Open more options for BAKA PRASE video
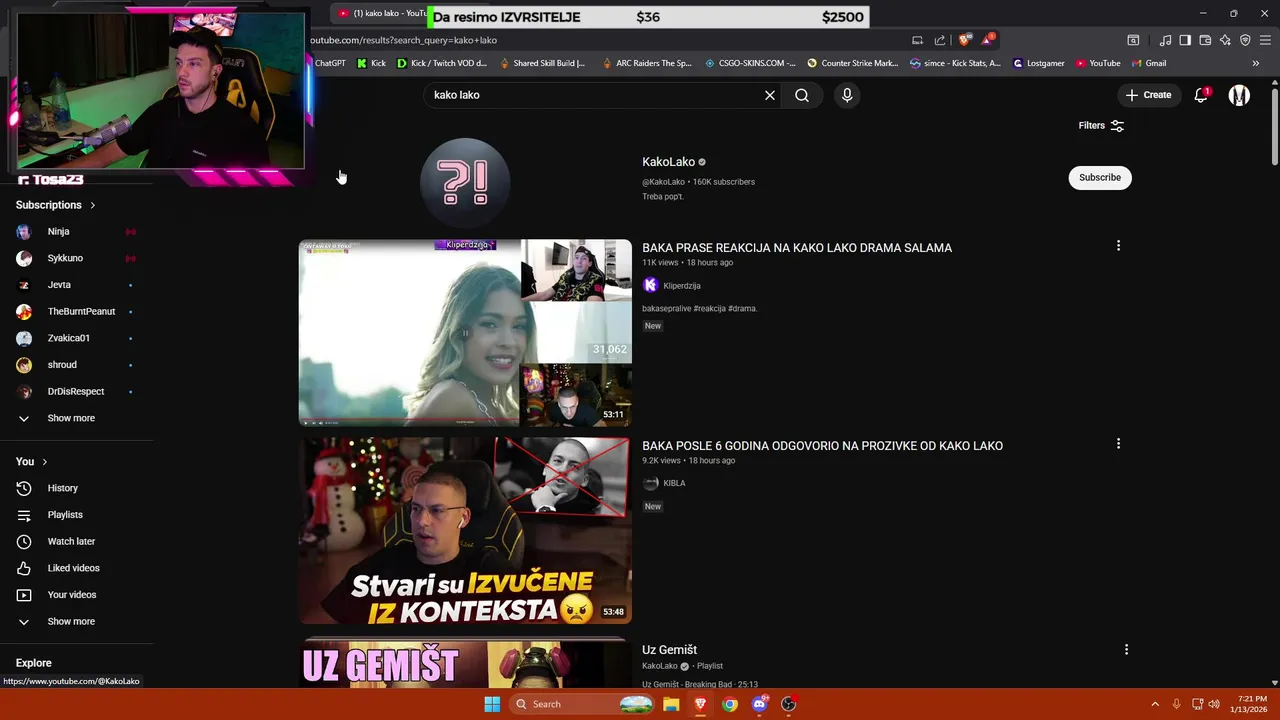 click(x=1118, y=246)
